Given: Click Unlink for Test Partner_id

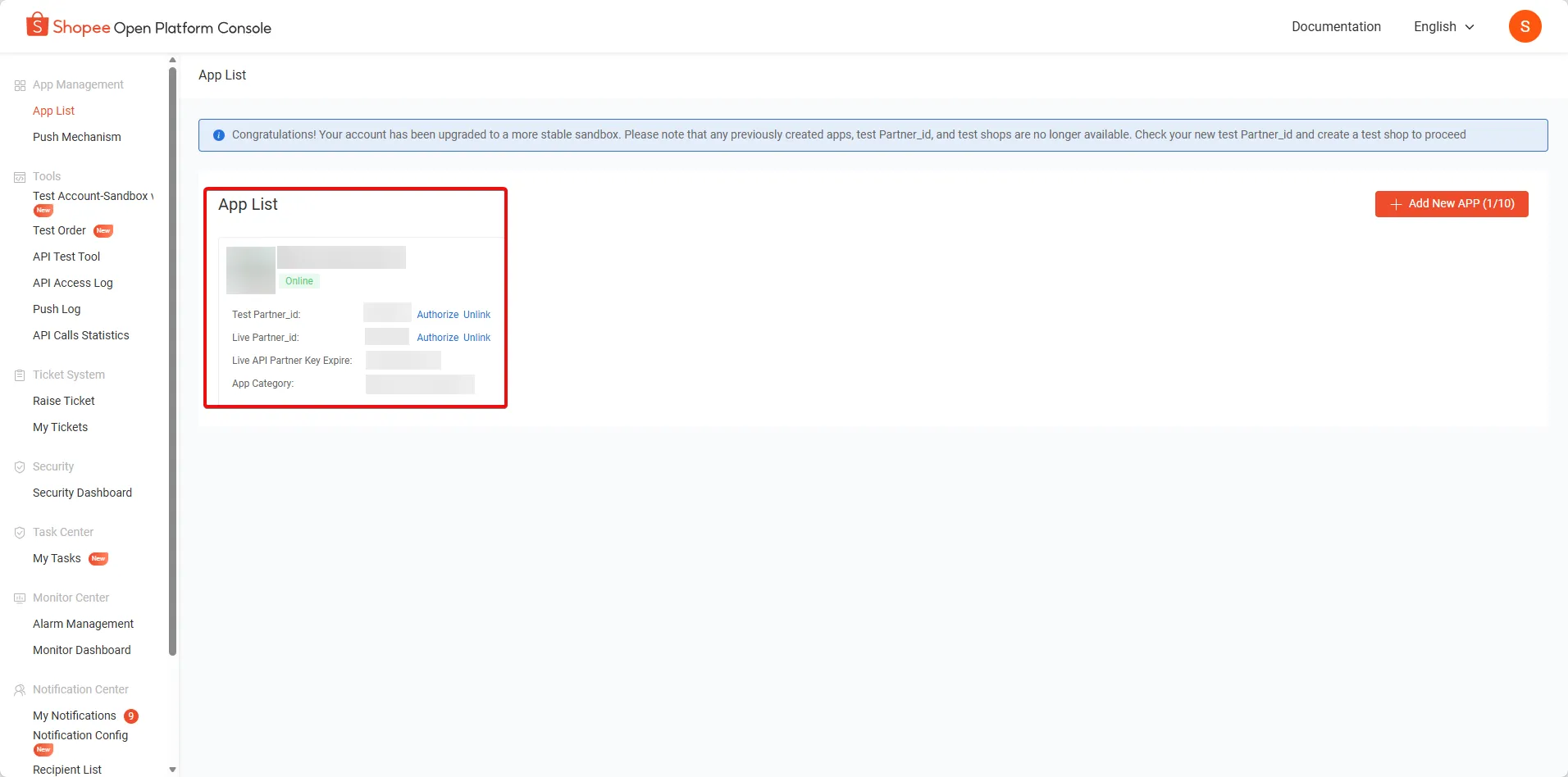Looking at the screenshot, I should (476, 315).
